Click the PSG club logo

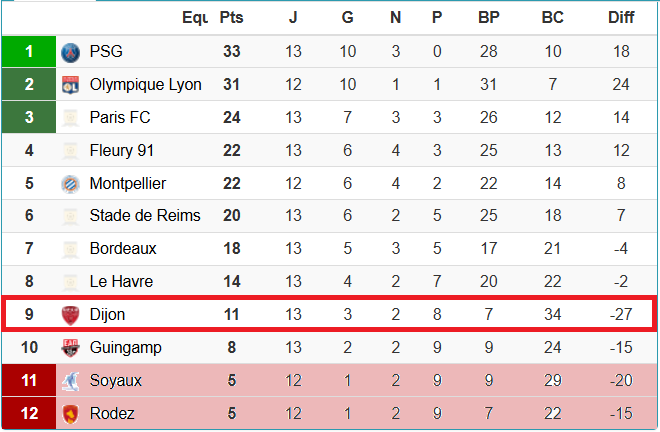click(70, 52)
